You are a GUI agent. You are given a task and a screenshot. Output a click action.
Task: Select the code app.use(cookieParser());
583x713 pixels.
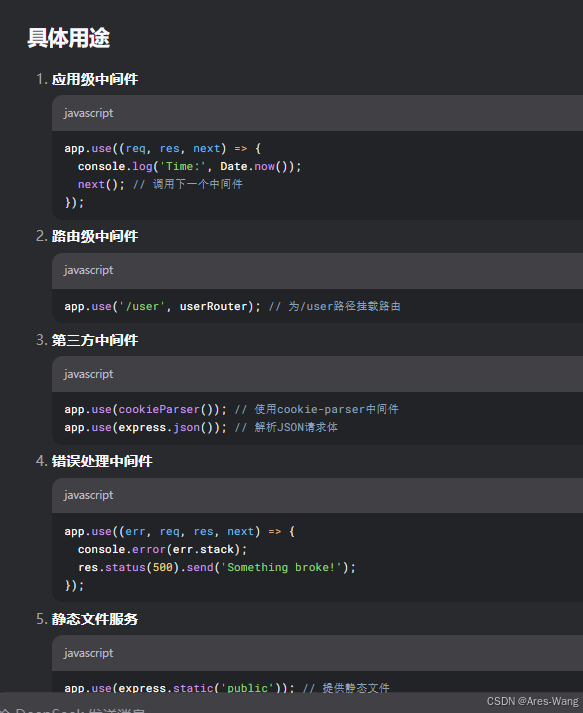pos(145,410)
